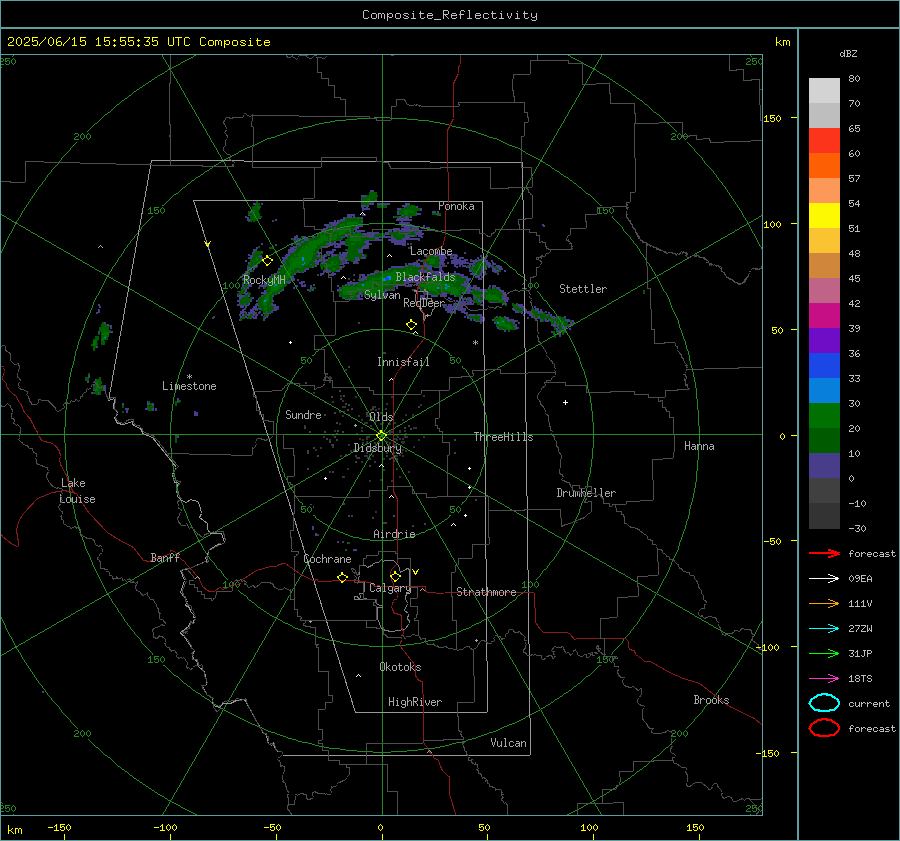Click the green 31JP arrow icon

point(824,653)
